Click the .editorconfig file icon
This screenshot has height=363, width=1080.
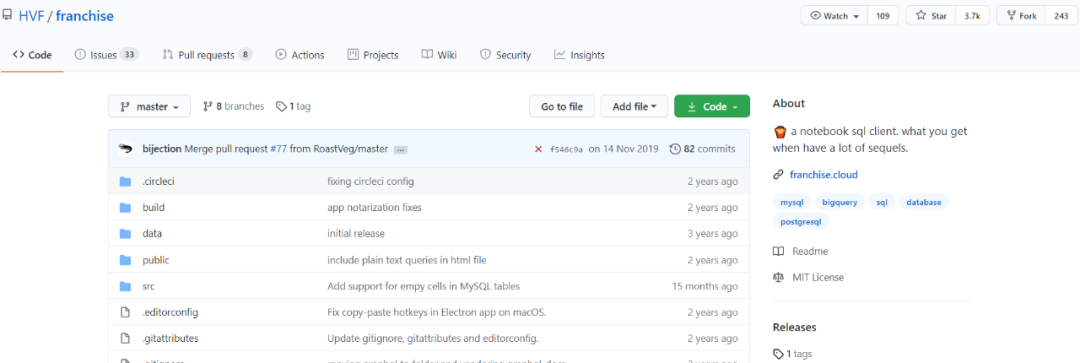pos(125,312)
